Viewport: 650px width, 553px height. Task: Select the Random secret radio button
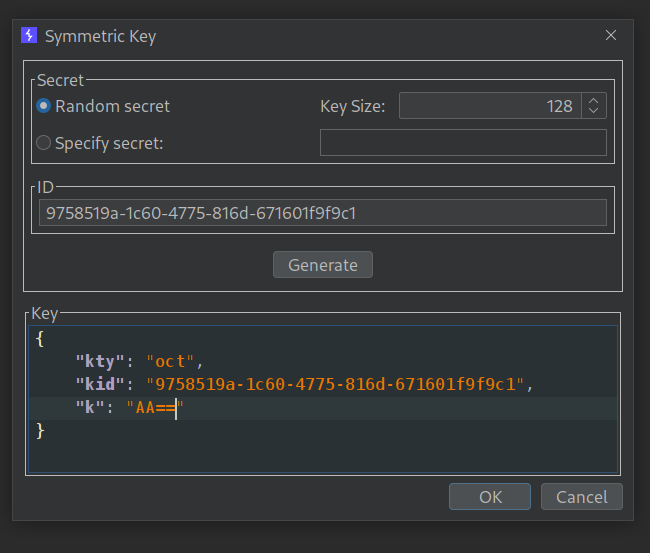[44, 106]
